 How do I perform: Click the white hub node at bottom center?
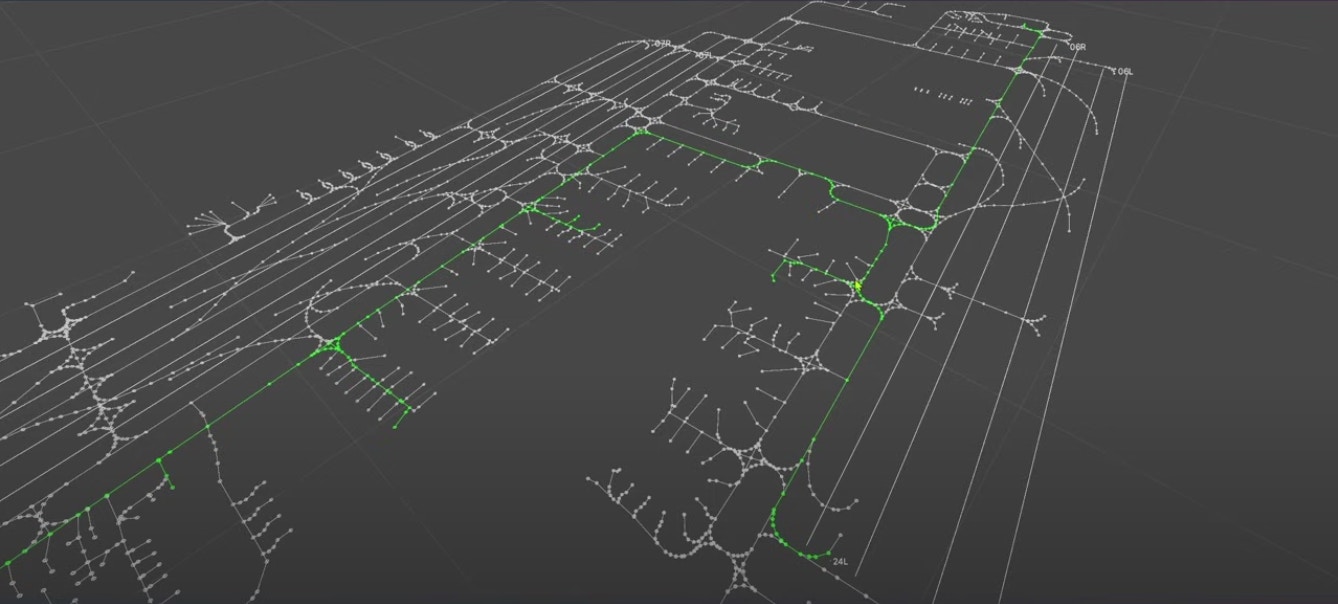(741, 572)
